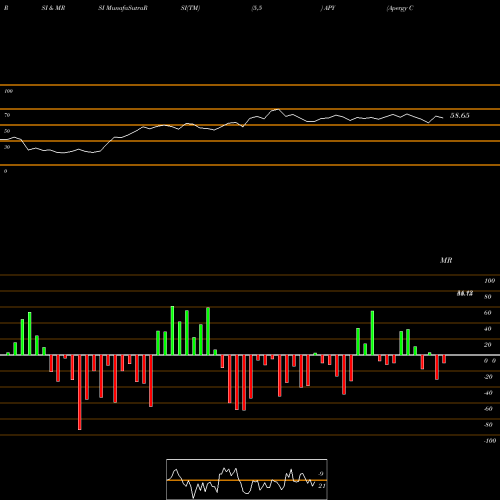Screen dimensions: 500x500
Task: Click the "(Apergy C" header text
Action: click(400, 8)
